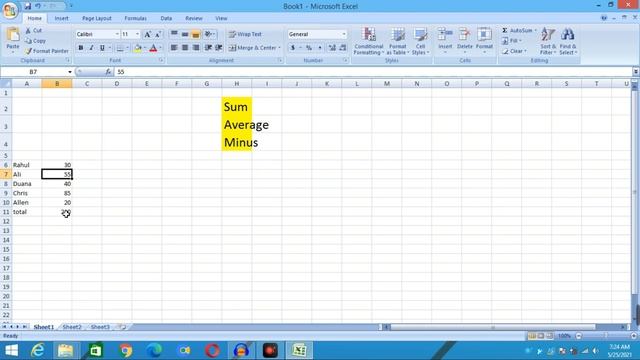Screen dimensions: 640x360
Task: Open Cell Styles gallery
Action: 420,41
